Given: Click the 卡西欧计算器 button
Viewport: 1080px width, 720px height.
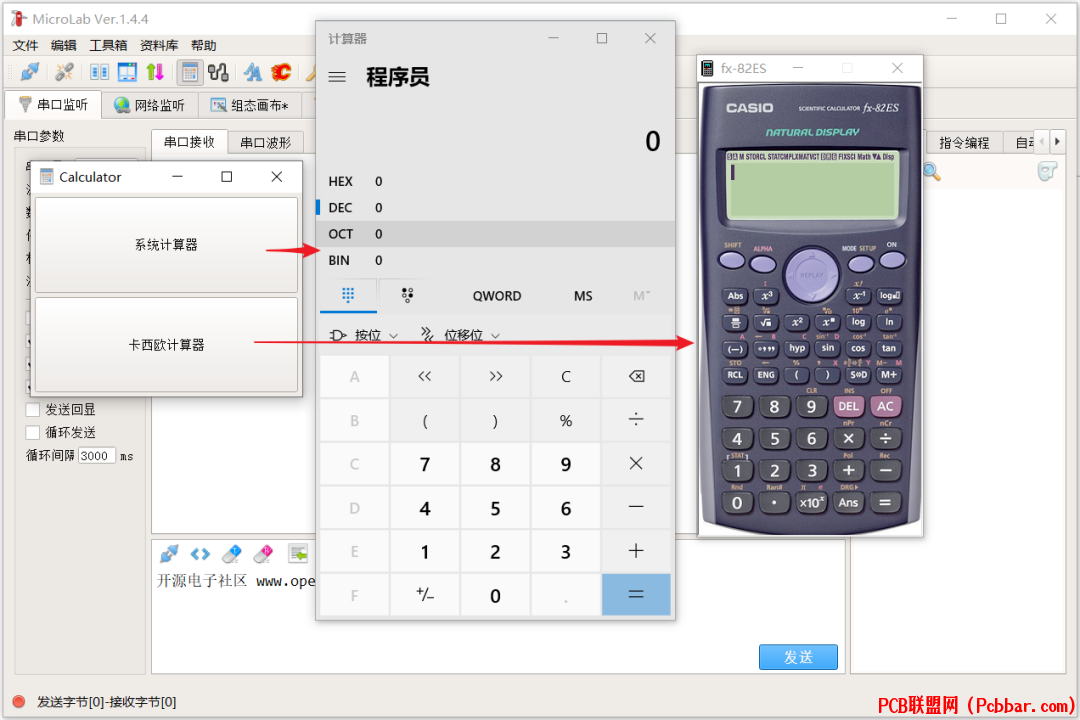Looking at the screenshot, I should coord(166,344).
